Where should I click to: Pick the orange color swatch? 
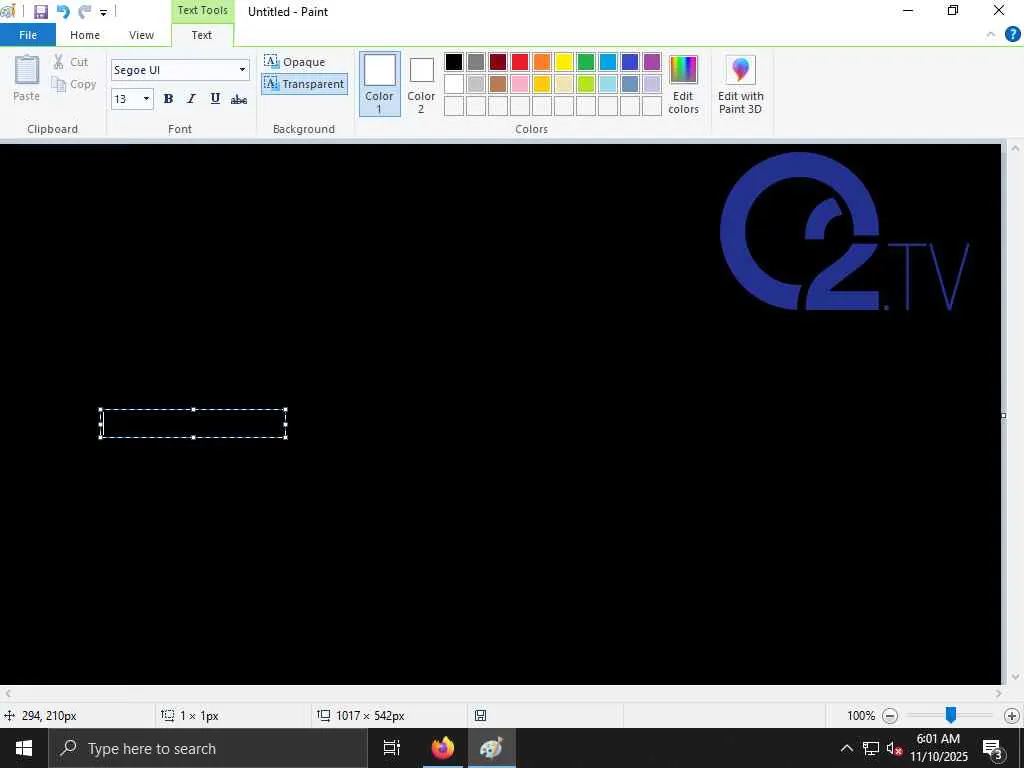coord(542,62)
